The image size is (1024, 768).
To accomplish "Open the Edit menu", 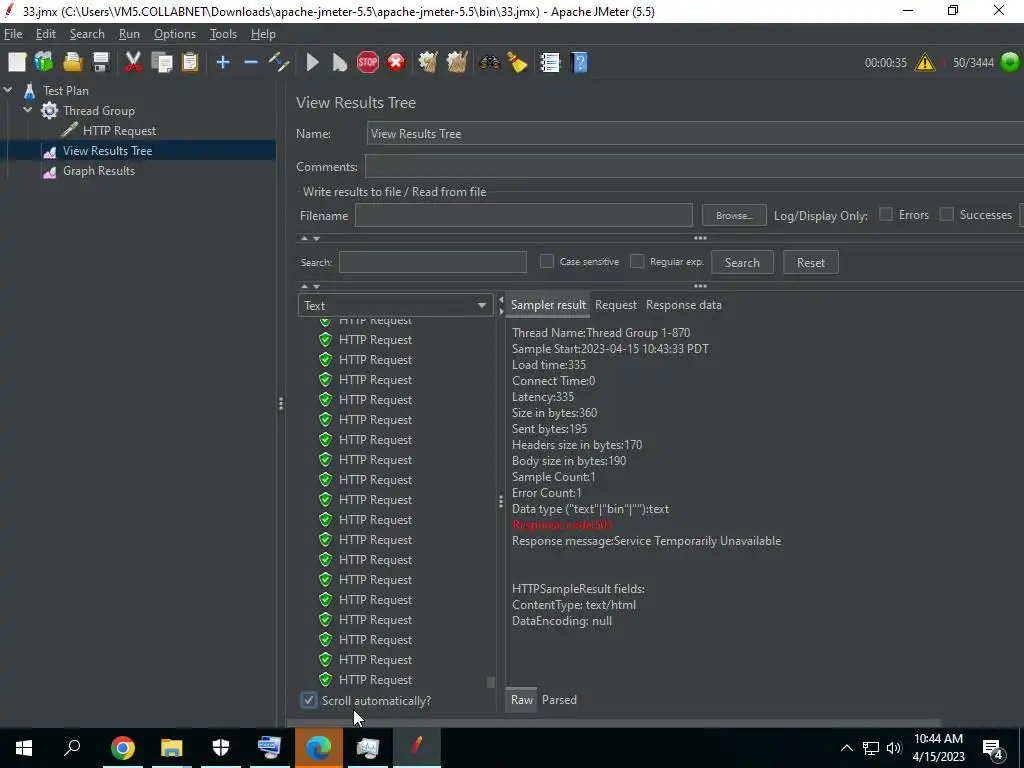I will 46,34.
